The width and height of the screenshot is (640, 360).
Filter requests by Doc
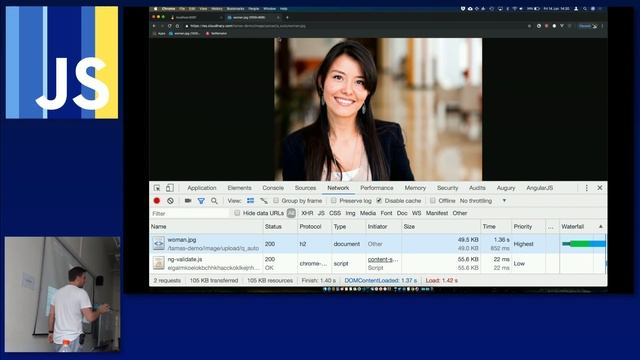coord(402,213)
